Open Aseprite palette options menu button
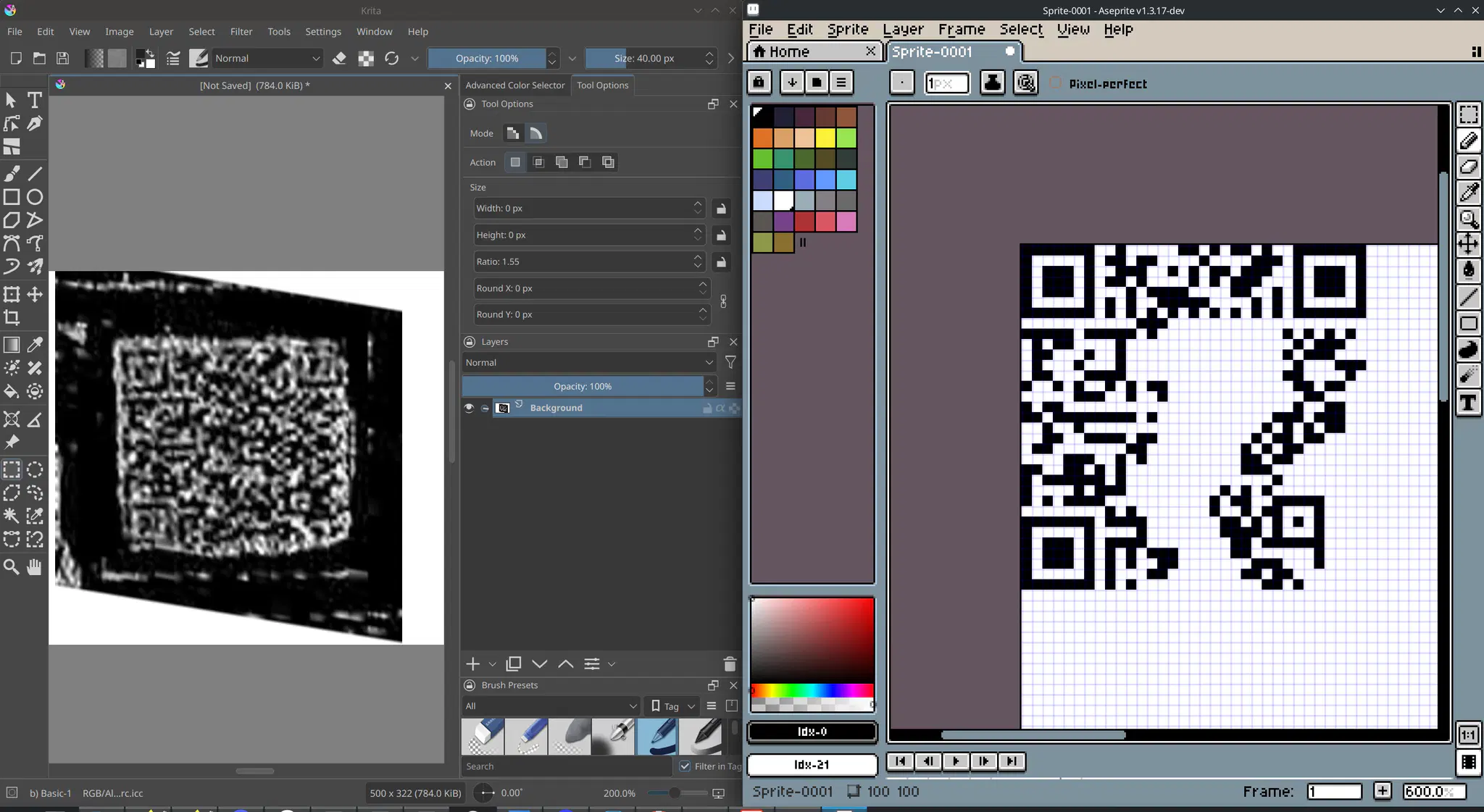1484x812 pixels. 841,82
